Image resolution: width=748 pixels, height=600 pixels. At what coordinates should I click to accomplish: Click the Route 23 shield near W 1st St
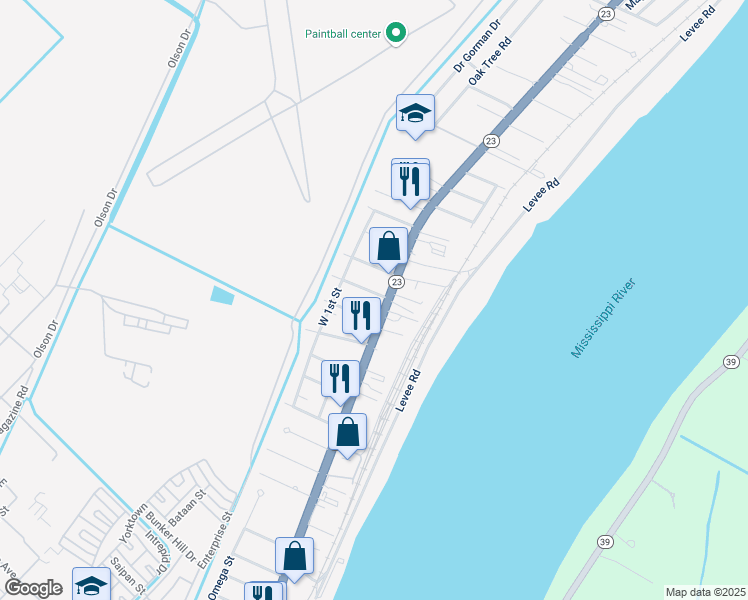point(396,282)
